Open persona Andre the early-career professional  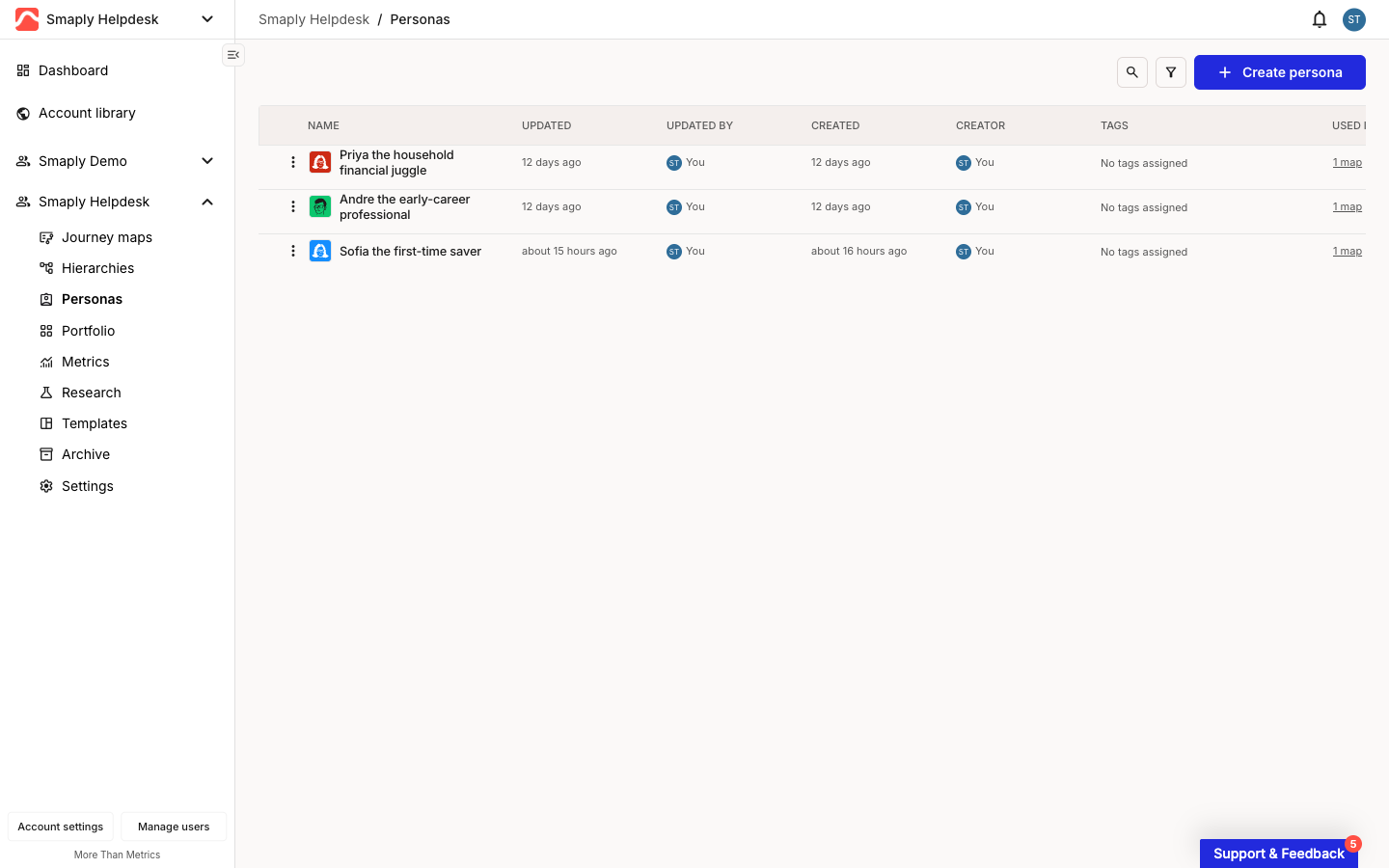tap(404, 206)
